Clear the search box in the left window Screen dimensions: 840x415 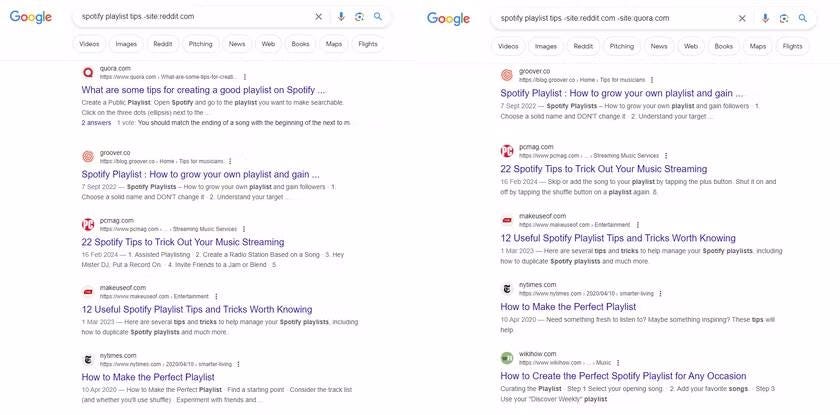[x=319, y=17]
